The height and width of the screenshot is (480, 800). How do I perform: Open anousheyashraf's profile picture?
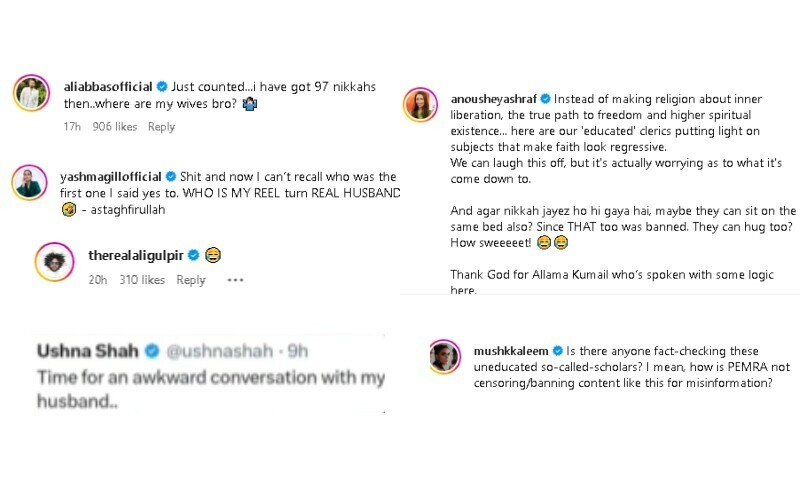(420, 104)
